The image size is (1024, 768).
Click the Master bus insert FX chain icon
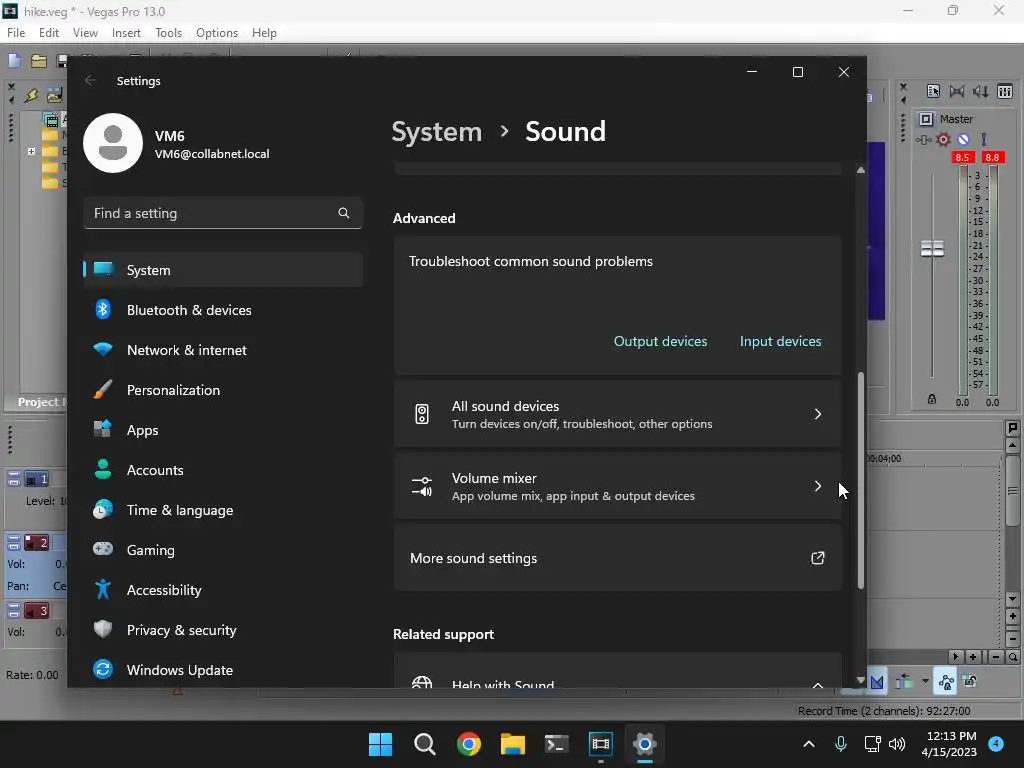[x=923, y=139]
